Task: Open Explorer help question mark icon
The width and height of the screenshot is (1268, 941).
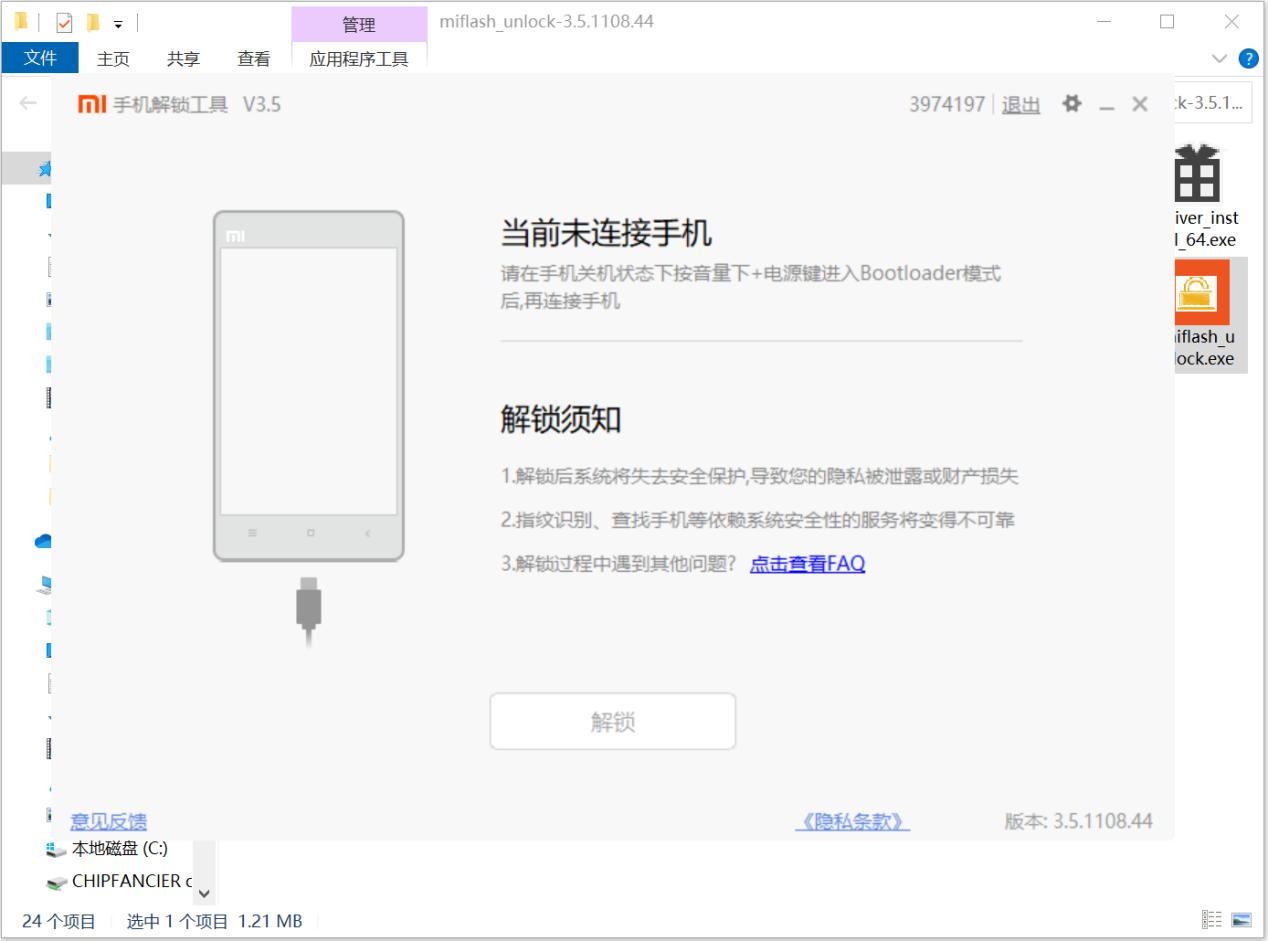Action: [x=1248, y=59]
